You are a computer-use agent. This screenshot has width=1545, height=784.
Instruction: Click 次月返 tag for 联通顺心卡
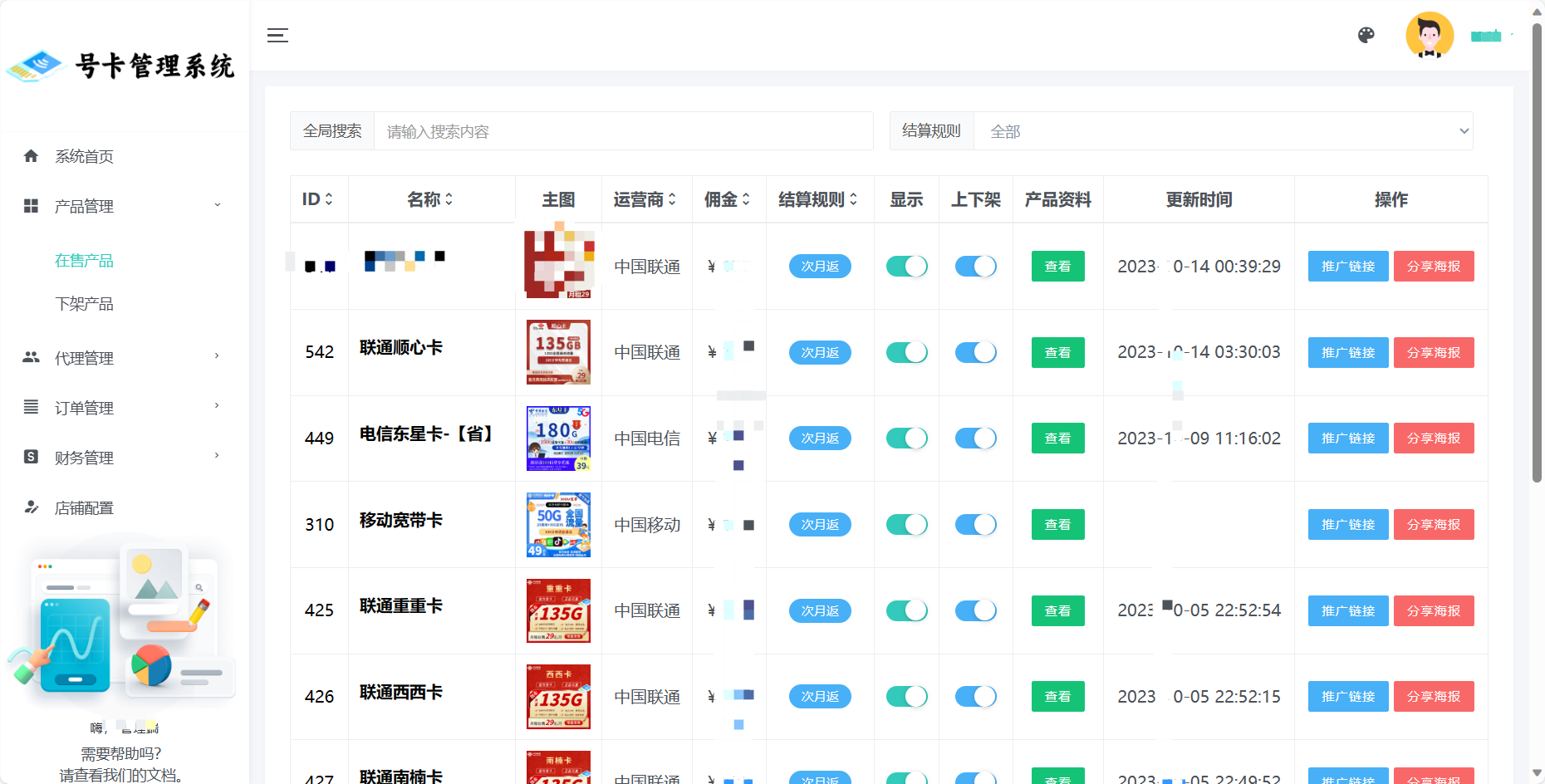(x=820, y=352)
